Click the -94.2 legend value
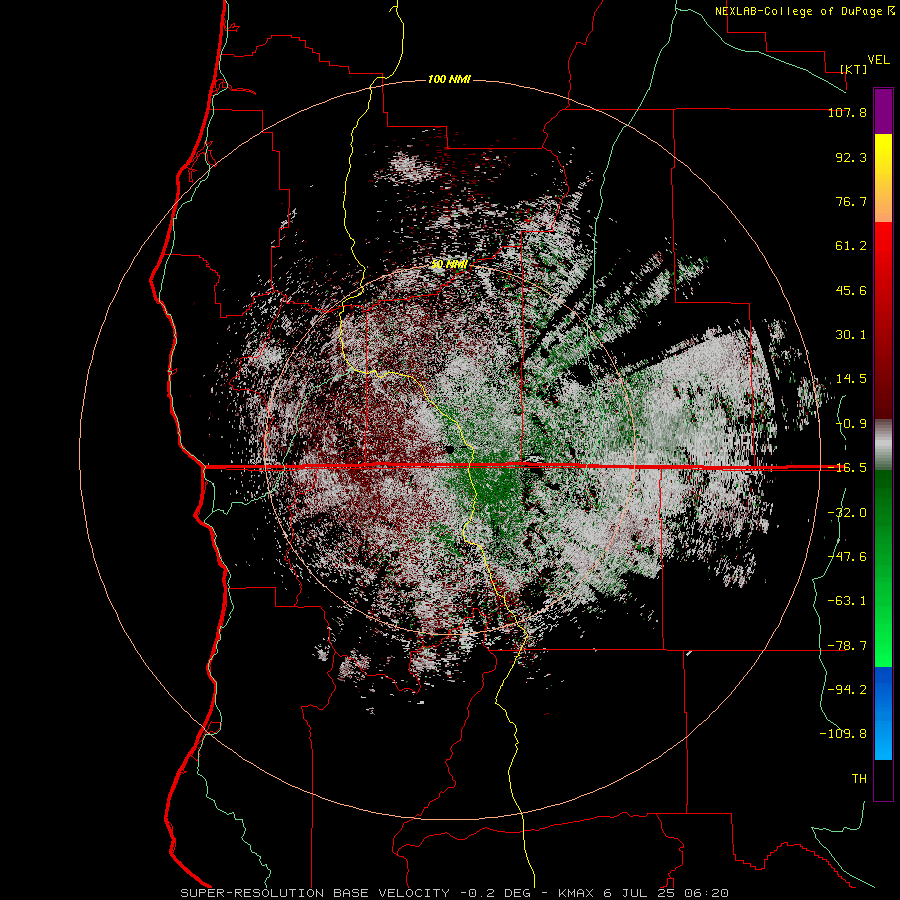The image size is (900, 900). pos(847,689)
